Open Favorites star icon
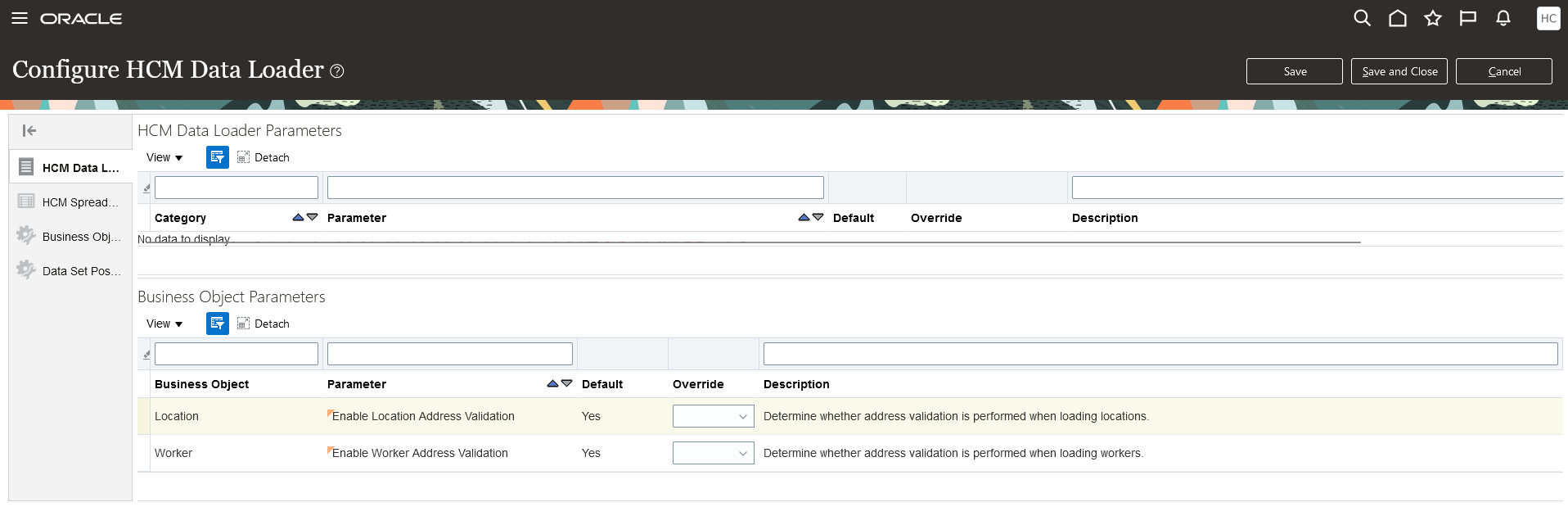1568x507 pixels. point(1433,18)
